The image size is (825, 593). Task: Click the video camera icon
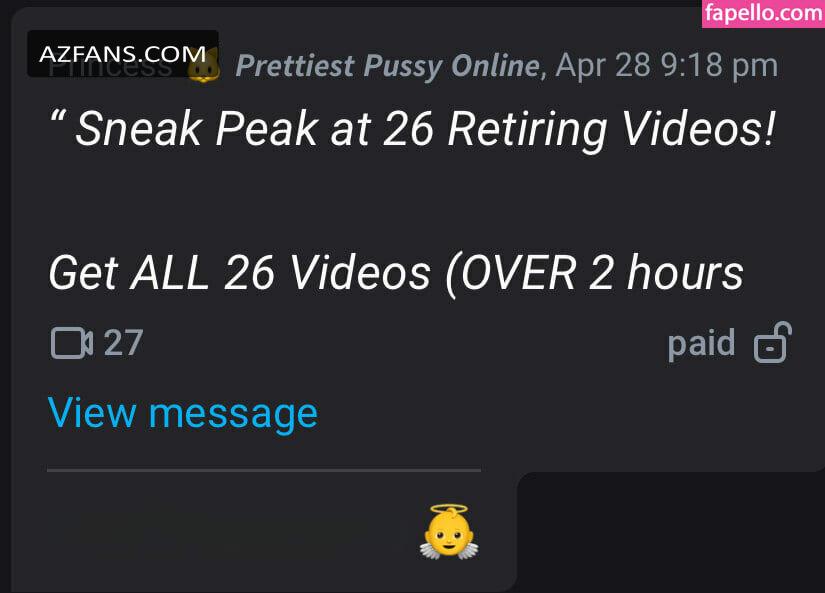click(x=72, y=343)
